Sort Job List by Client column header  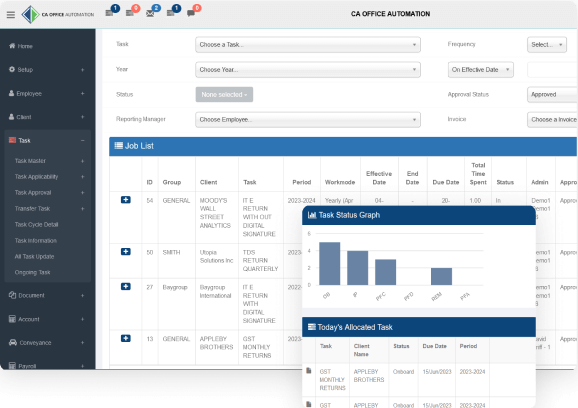[209, 182]
